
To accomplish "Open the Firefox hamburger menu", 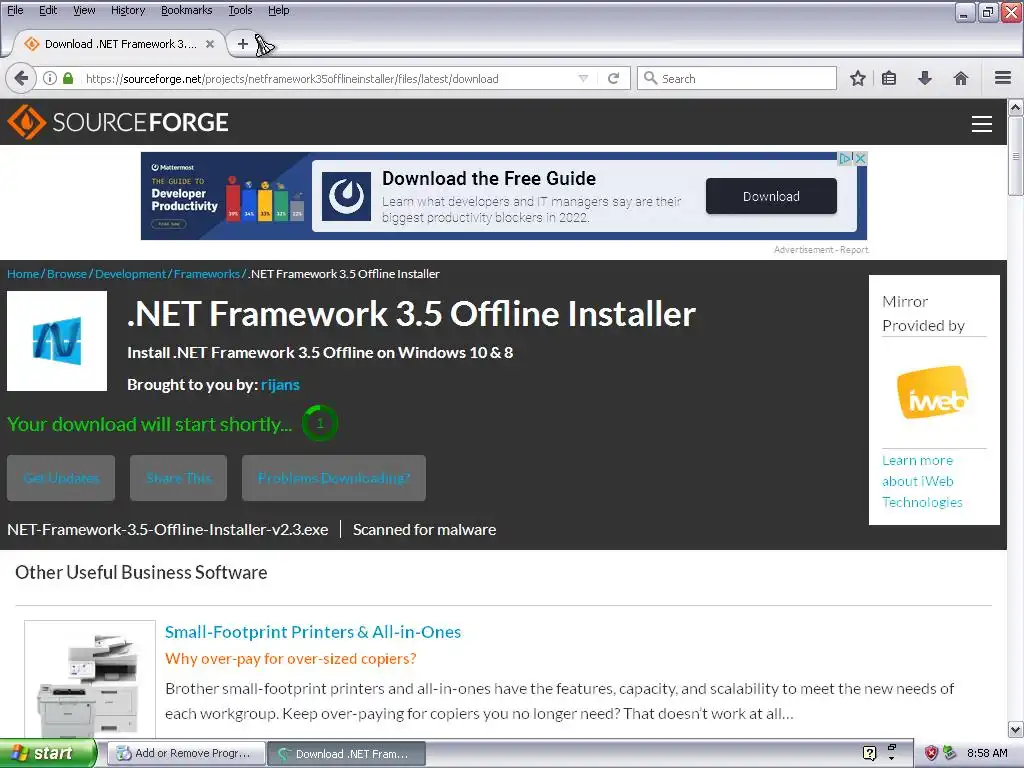I will pos(1003,78).
